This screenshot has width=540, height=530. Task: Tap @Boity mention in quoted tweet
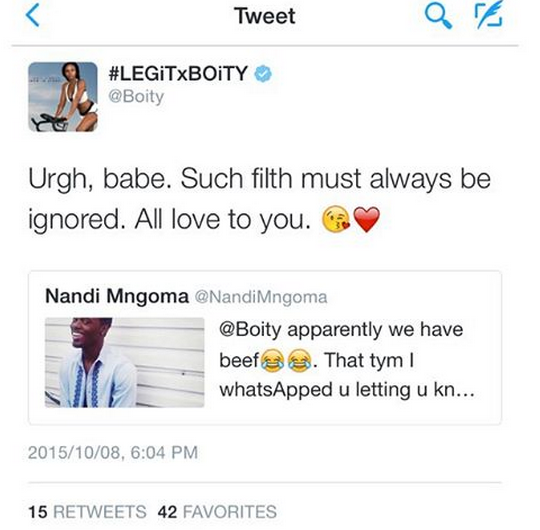pyautogui.click(x=251, y=330)
